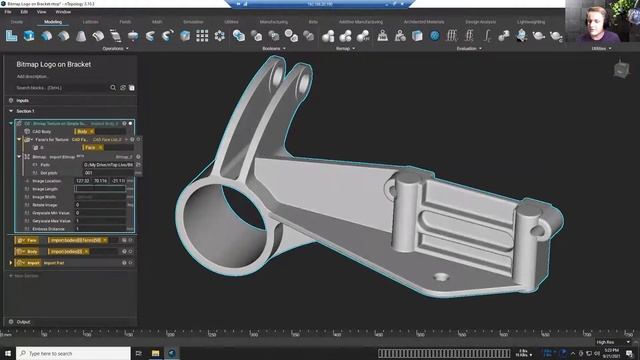Click the Image Length input field
Viewport: 640px width, 360px height.
100,189
